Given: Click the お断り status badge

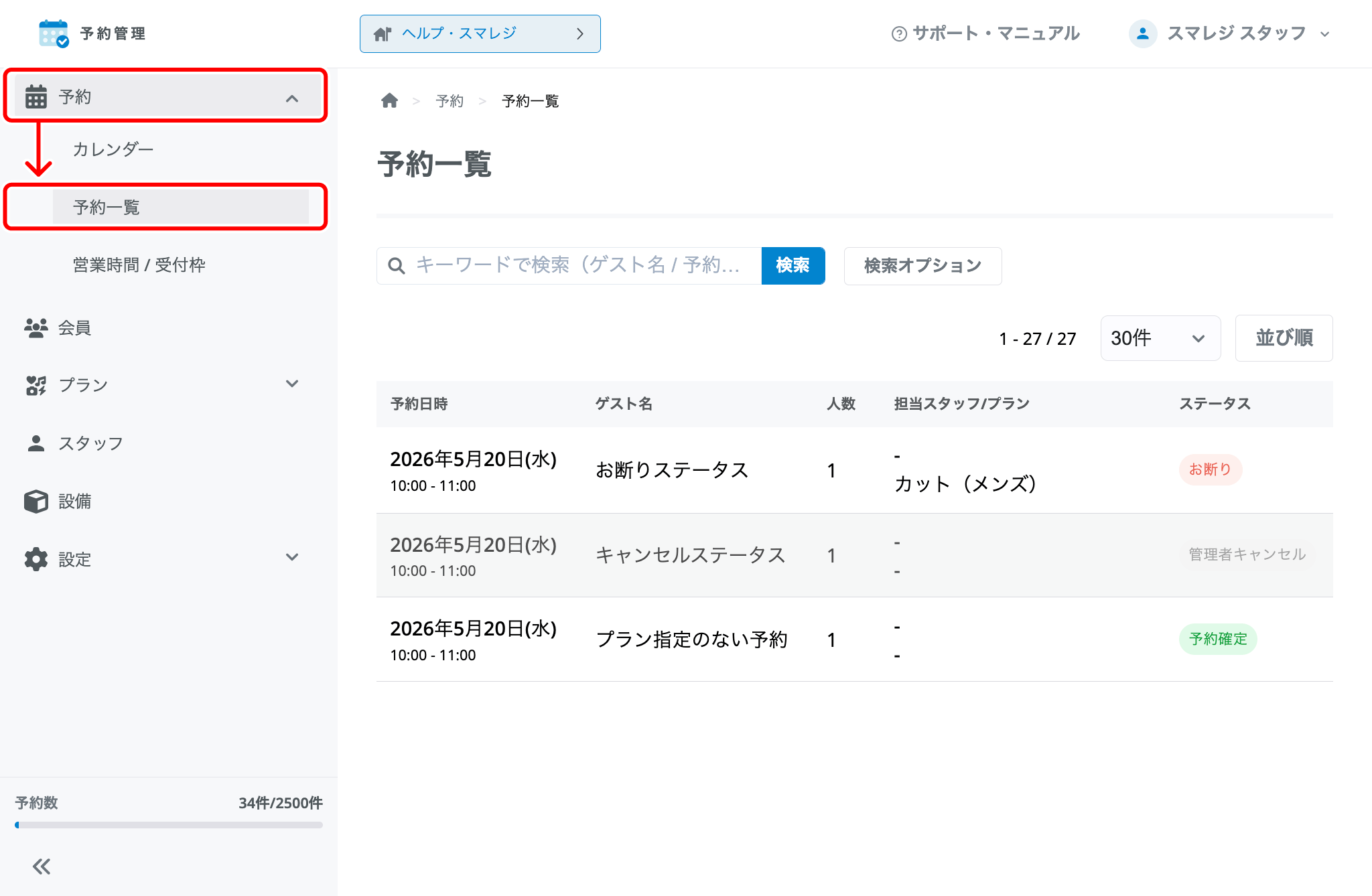Looking at the screenshot, I should coord(1211,469).
